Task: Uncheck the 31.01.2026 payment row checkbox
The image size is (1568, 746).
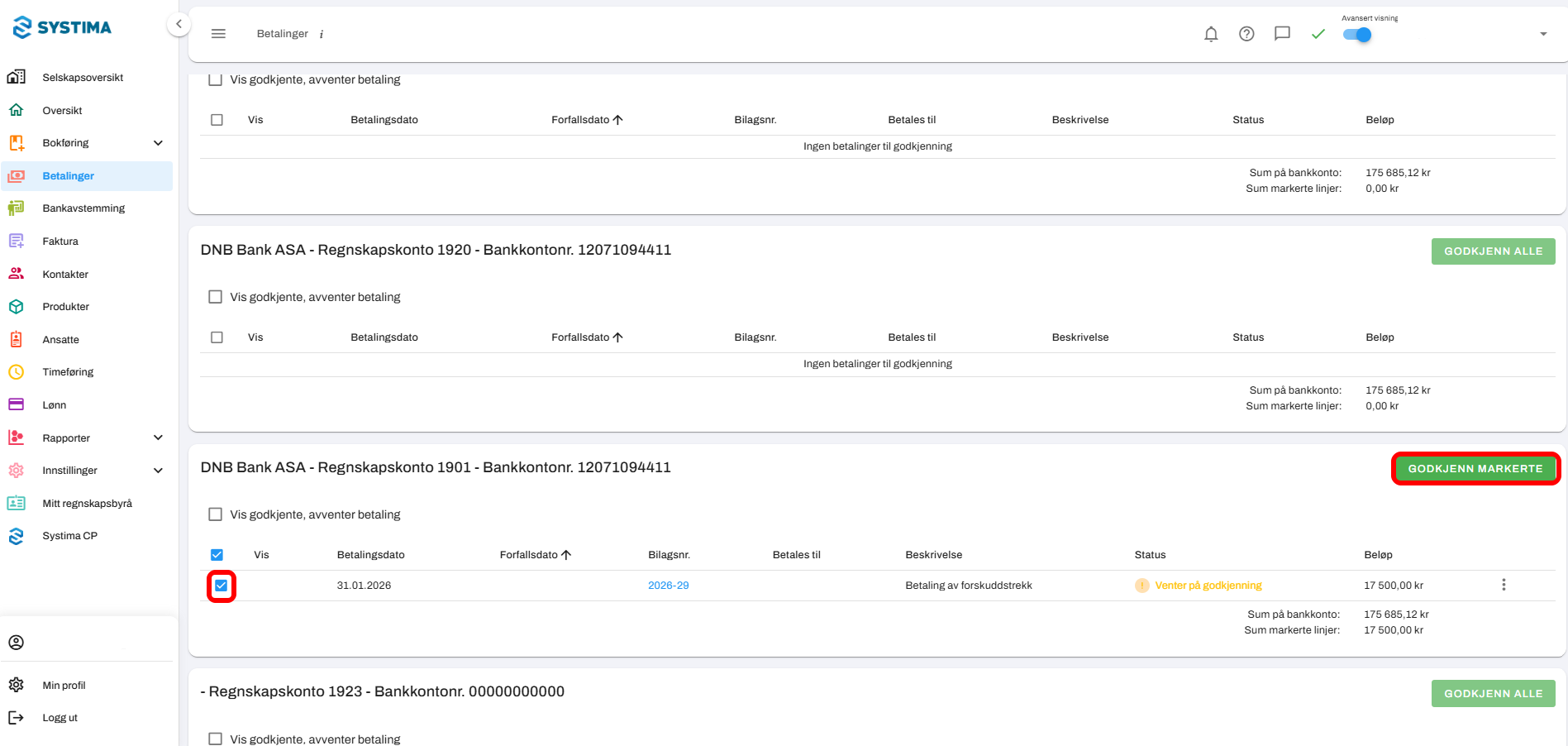Action: pyautogui.click(x=221, y=586)
